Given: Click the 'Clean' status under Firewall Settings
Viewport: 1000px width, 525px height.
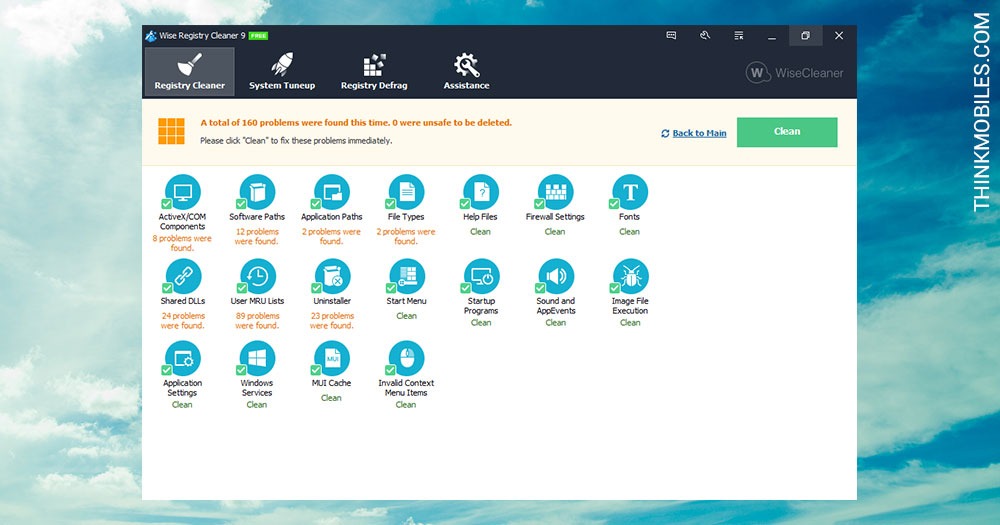Looking at the screenshot, I should (x=555, y=232).
